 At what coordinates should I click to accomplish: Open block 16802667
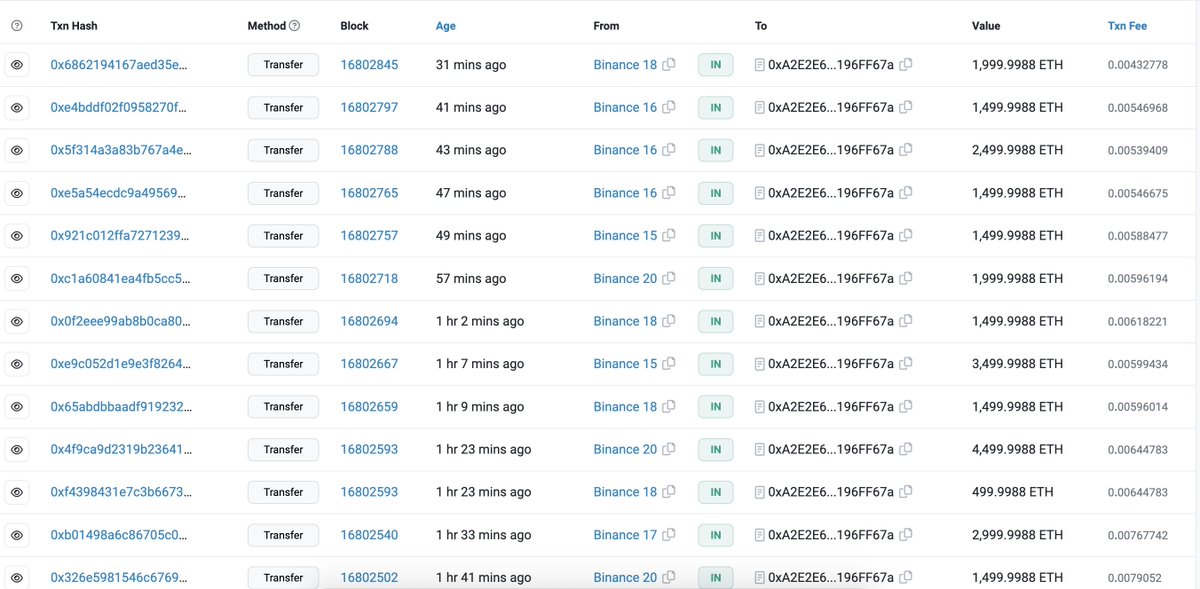[369, 364]
